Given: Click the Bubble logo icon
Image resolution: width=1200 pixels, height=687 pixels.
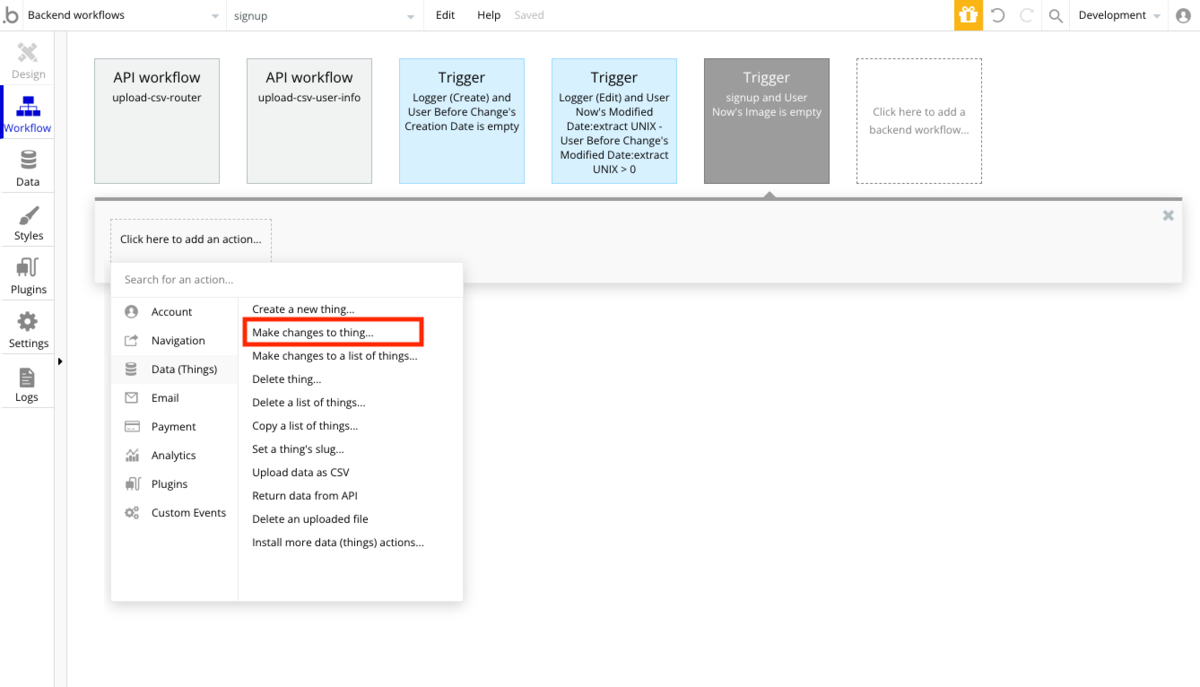Looking at the screenshot, I should pos(11,15).
